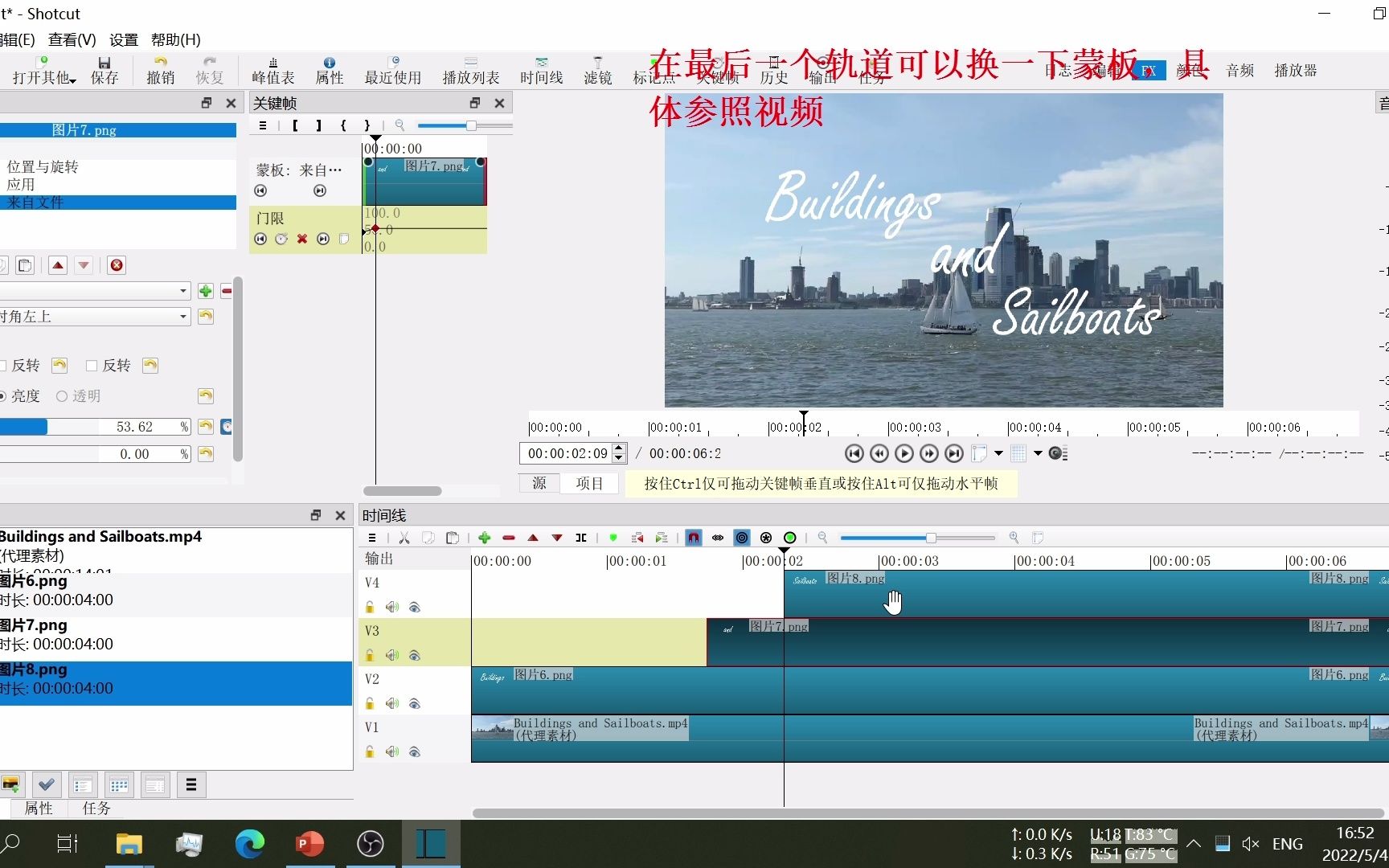Viewport: 1389px width, 868px height.
Task: Click the green append clip icon in timeline
Action: [x=485, y=538]
